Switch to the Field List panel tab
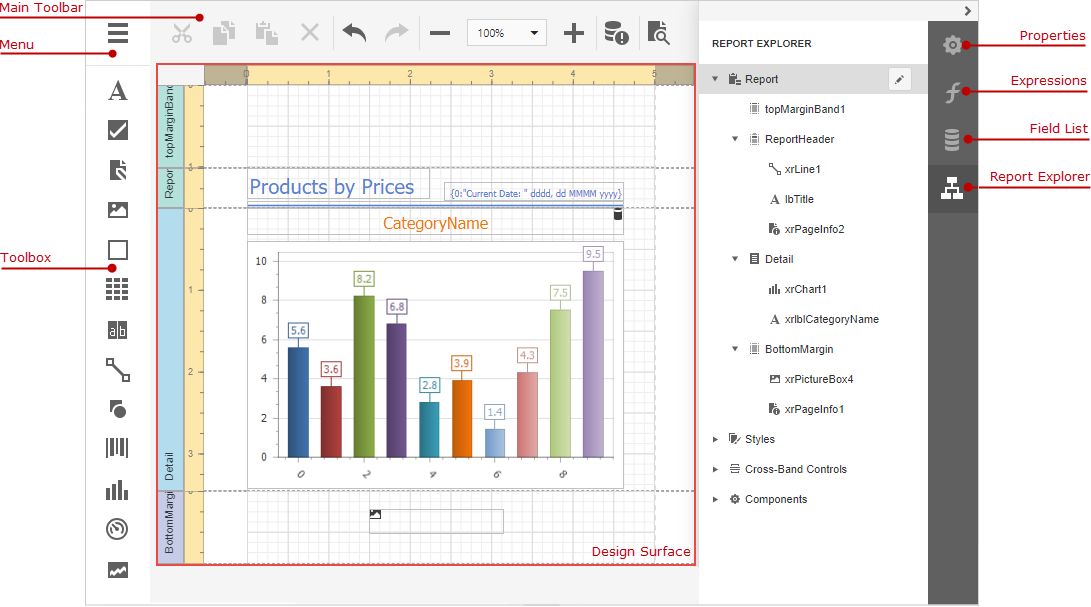 [953, 140]
